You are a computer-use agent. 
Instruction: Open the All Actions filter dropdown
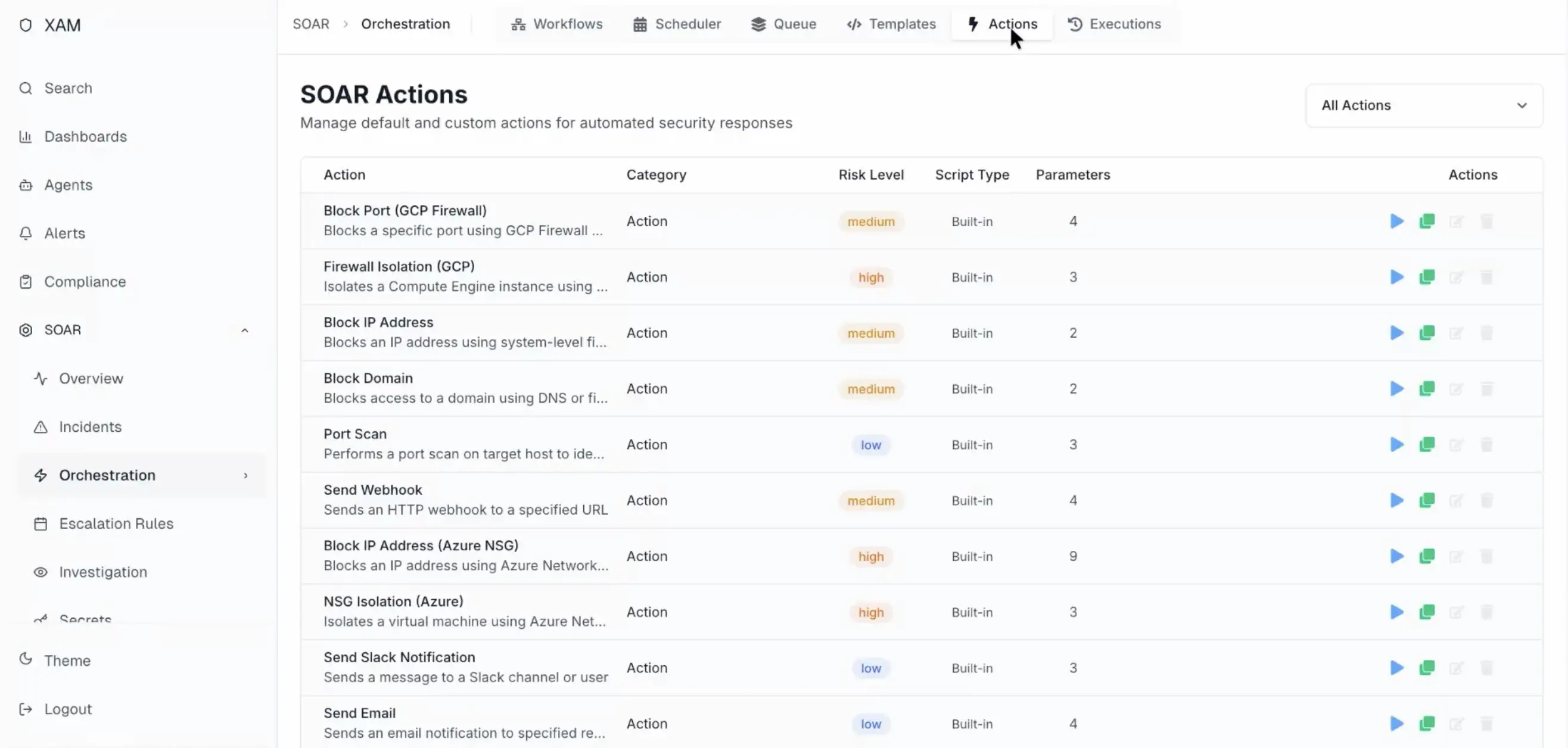coord(1424,105)
